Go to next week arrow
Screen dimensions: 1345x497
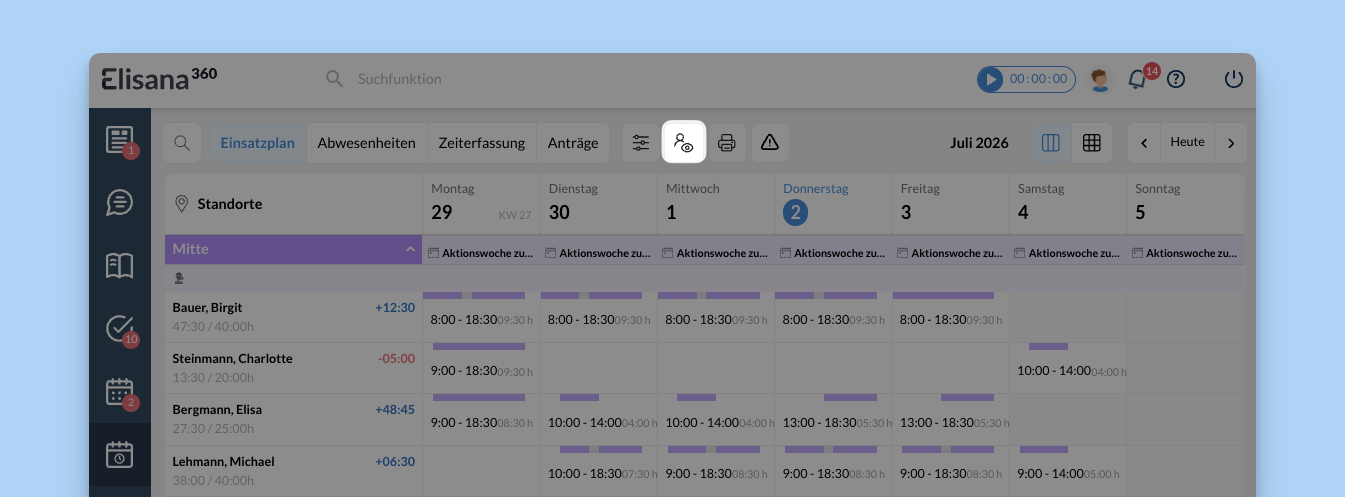[1231, 143]
